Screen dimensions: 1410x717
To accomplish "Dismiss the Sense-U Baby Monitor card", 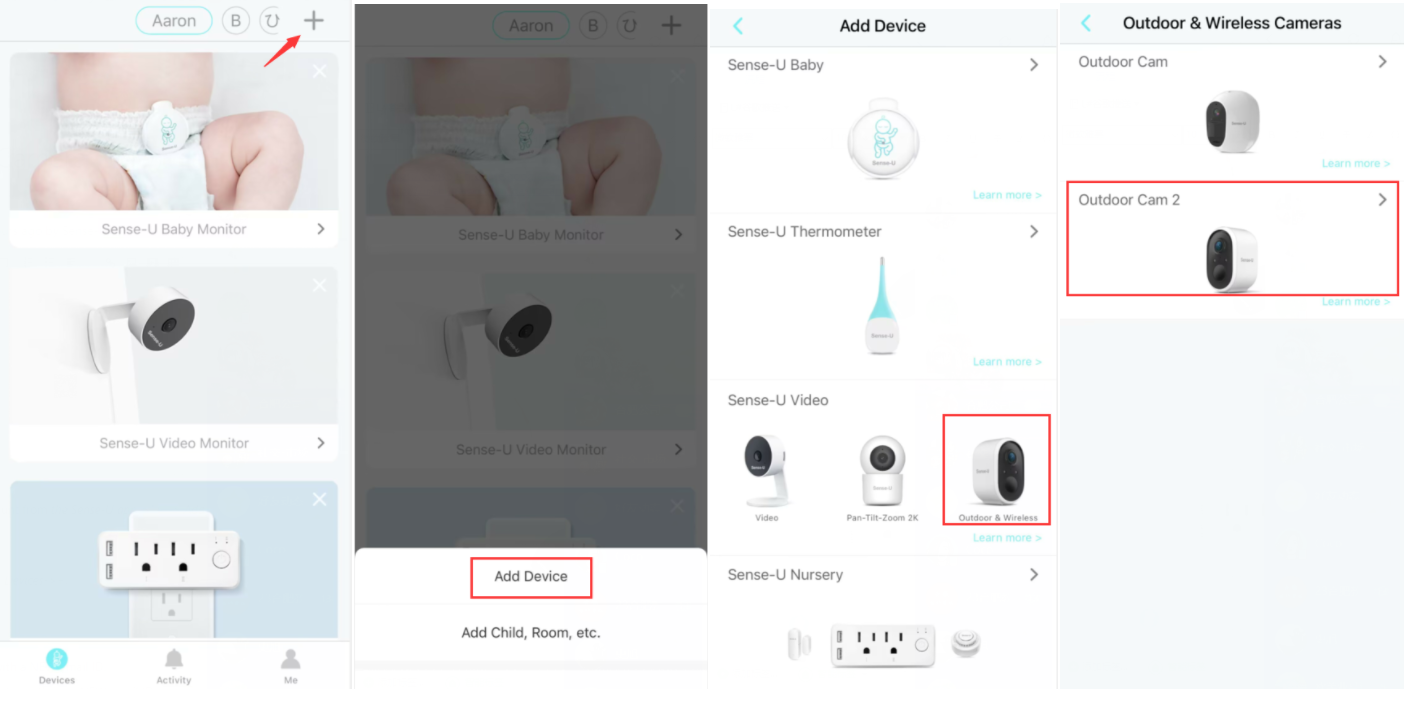I will click(319, 71).
